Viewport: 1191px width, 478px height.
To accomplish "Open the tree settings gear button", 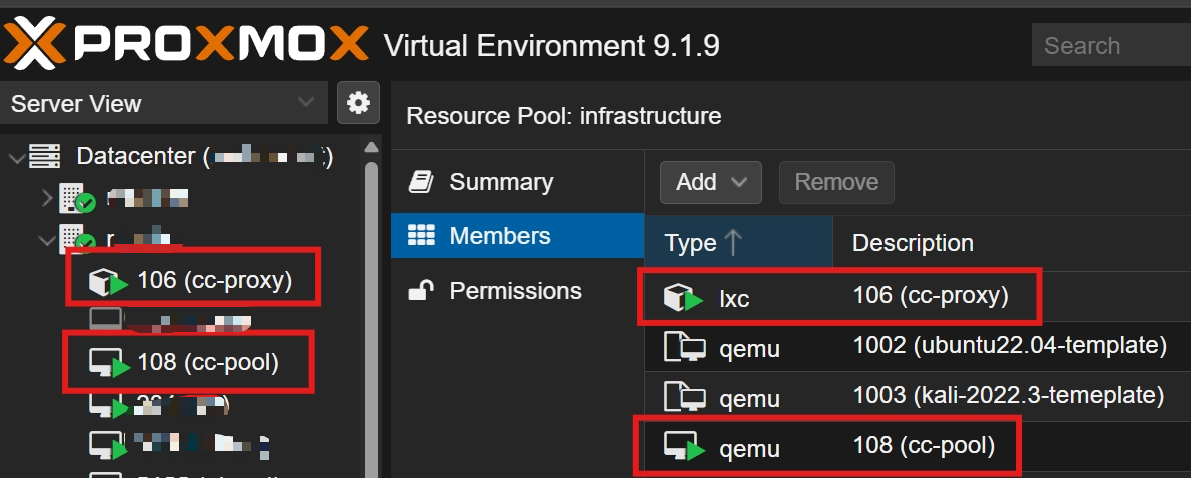I will [358, 103].
